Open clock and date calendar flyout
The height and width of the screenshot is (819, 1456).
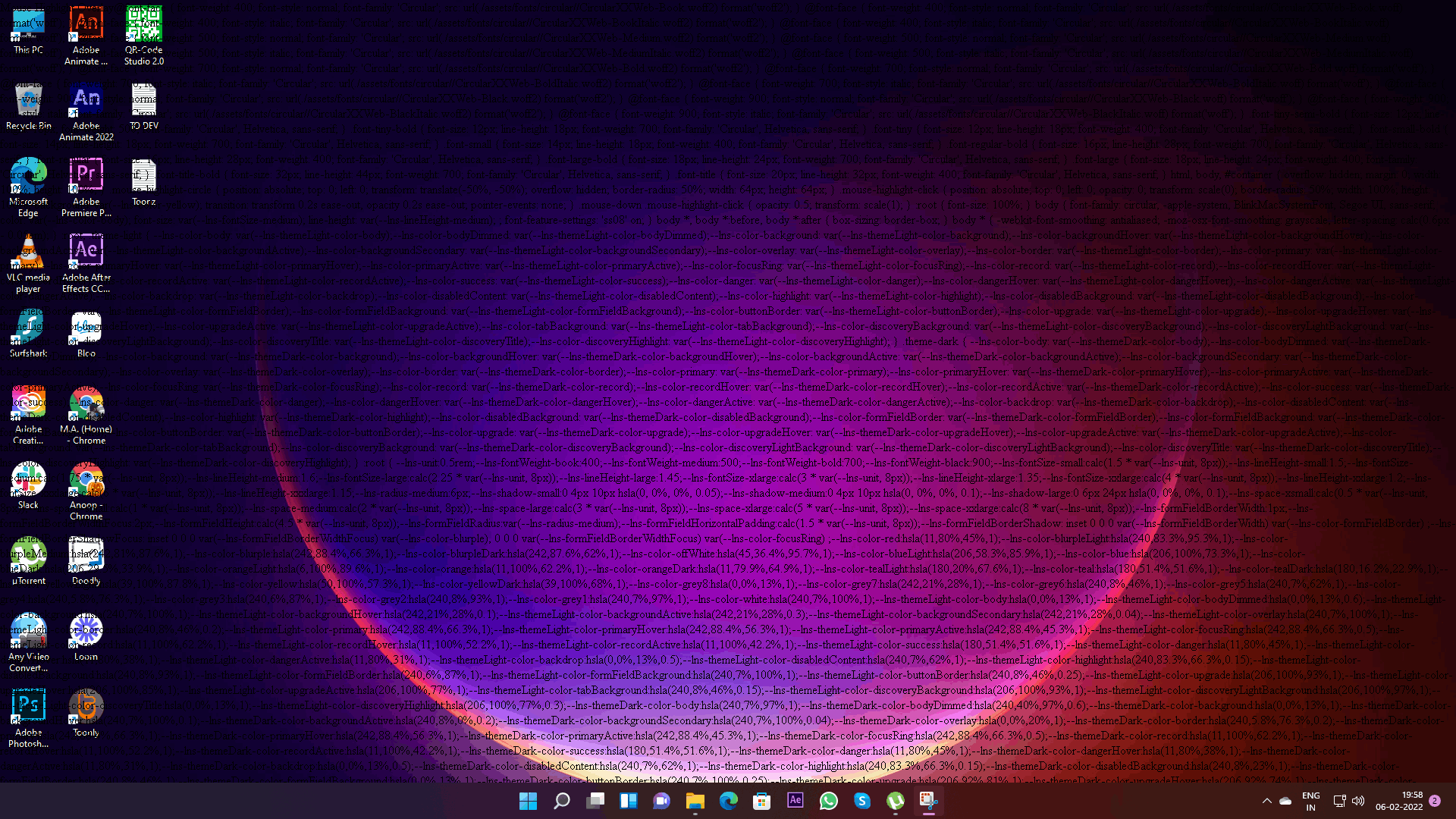click(1399, 801)
